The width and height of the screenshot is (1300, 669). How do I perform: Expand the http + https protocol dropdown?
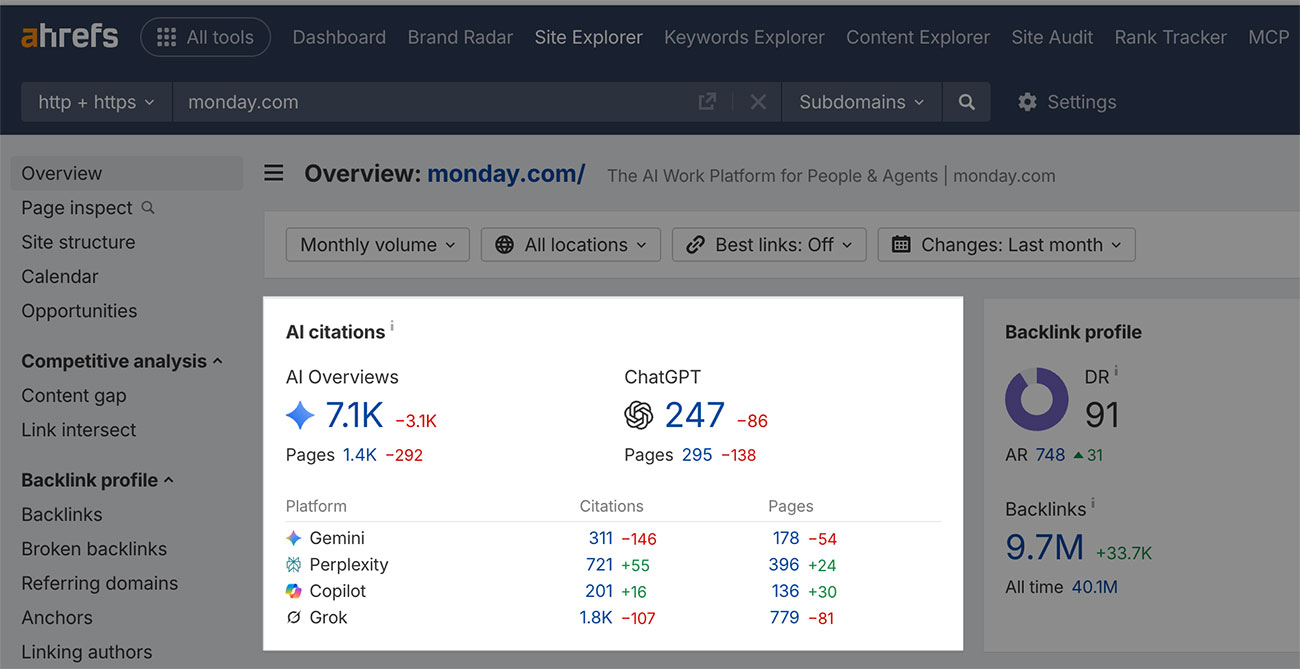point(97,102)
